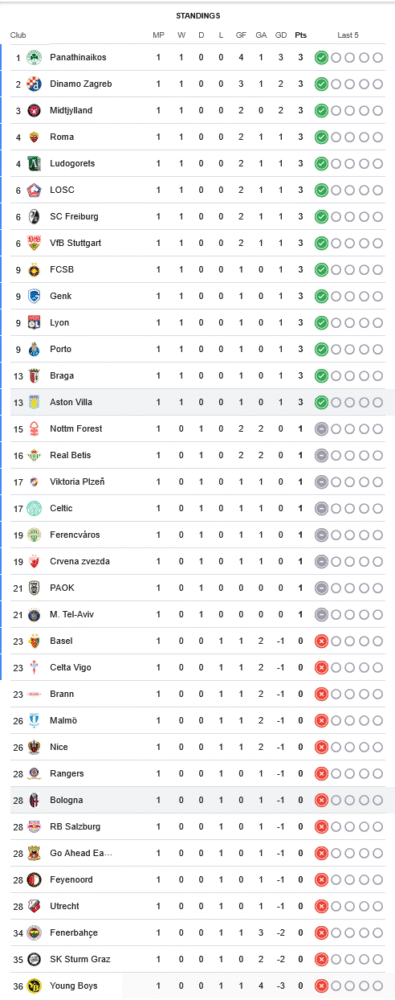Click Basel's red loss result icon

pos(321,642)
